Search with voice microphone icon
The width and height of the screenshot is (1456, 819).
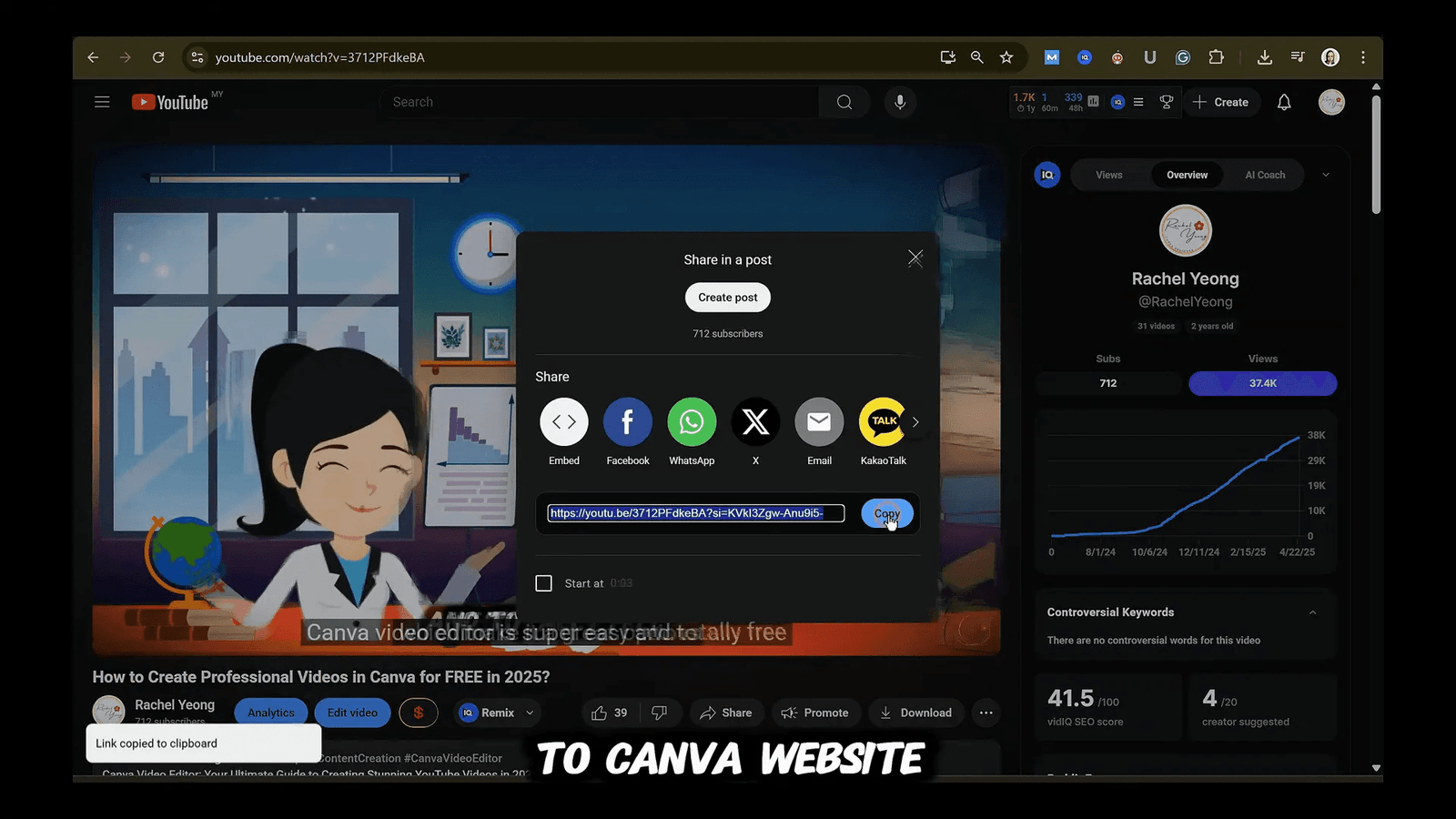900,102
